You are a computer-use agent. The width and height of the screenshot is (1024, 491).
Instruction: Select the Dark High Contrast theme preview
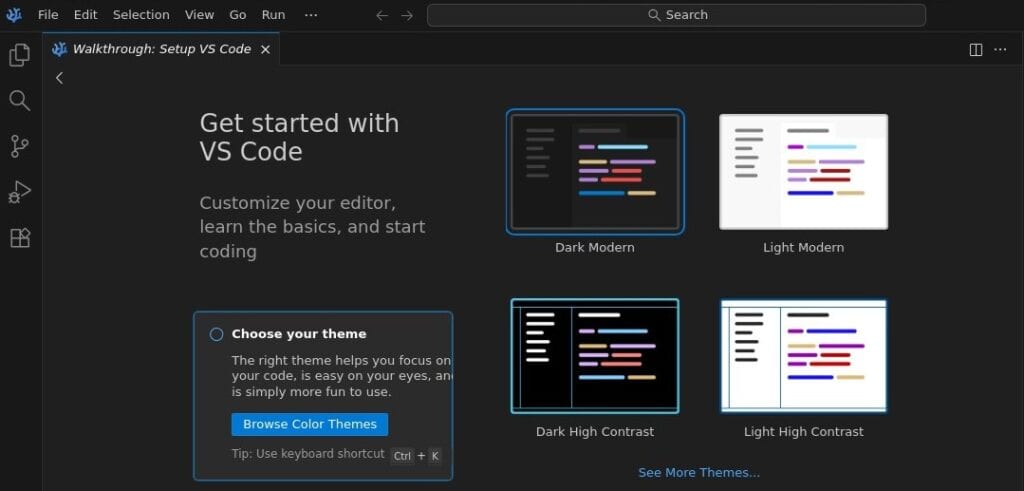pyautogui.click(x=595, y=356)
